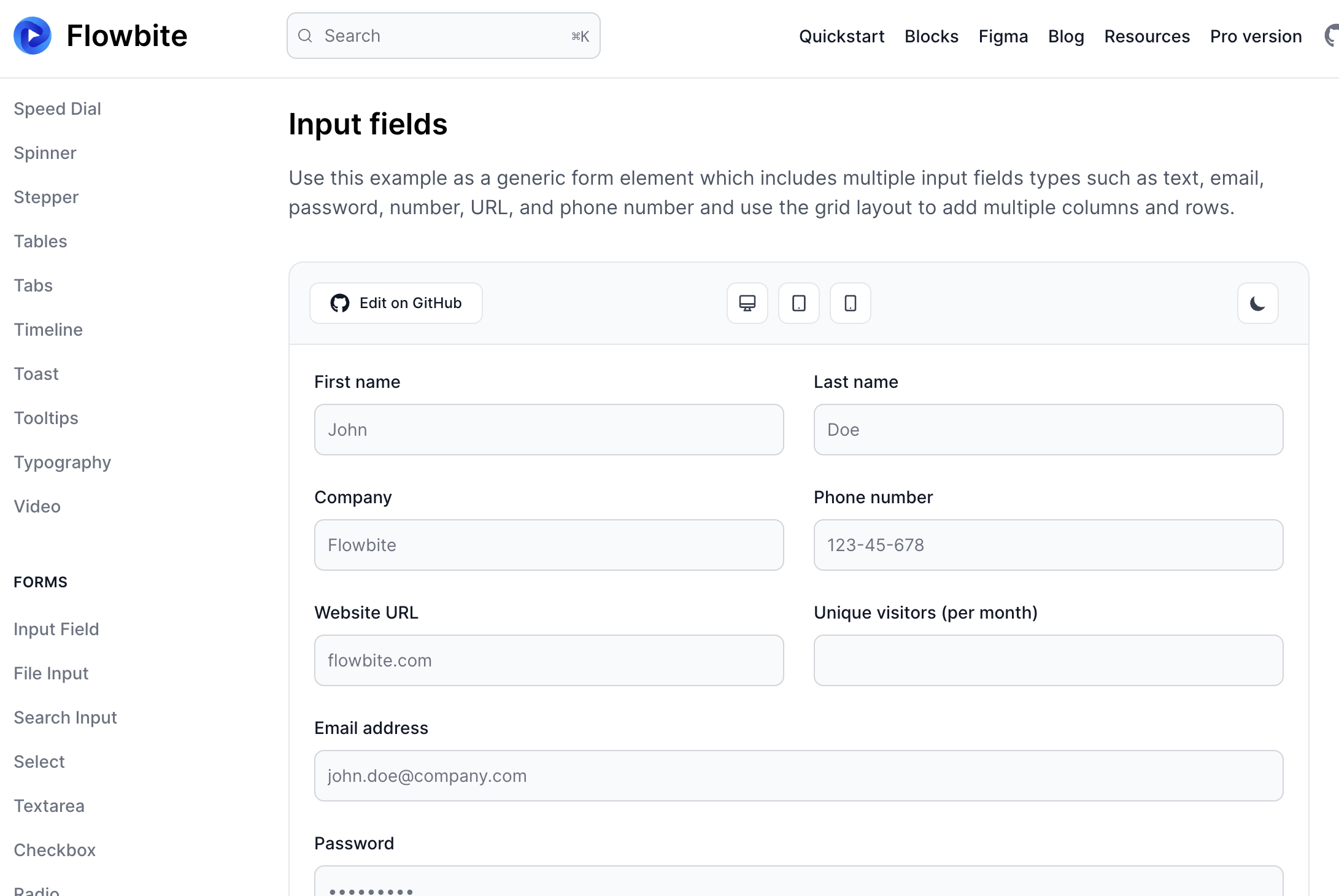Click the Flowbite logo icon
The height and width of the screenshot is (896, 1339).
click(x=33, y=35)
